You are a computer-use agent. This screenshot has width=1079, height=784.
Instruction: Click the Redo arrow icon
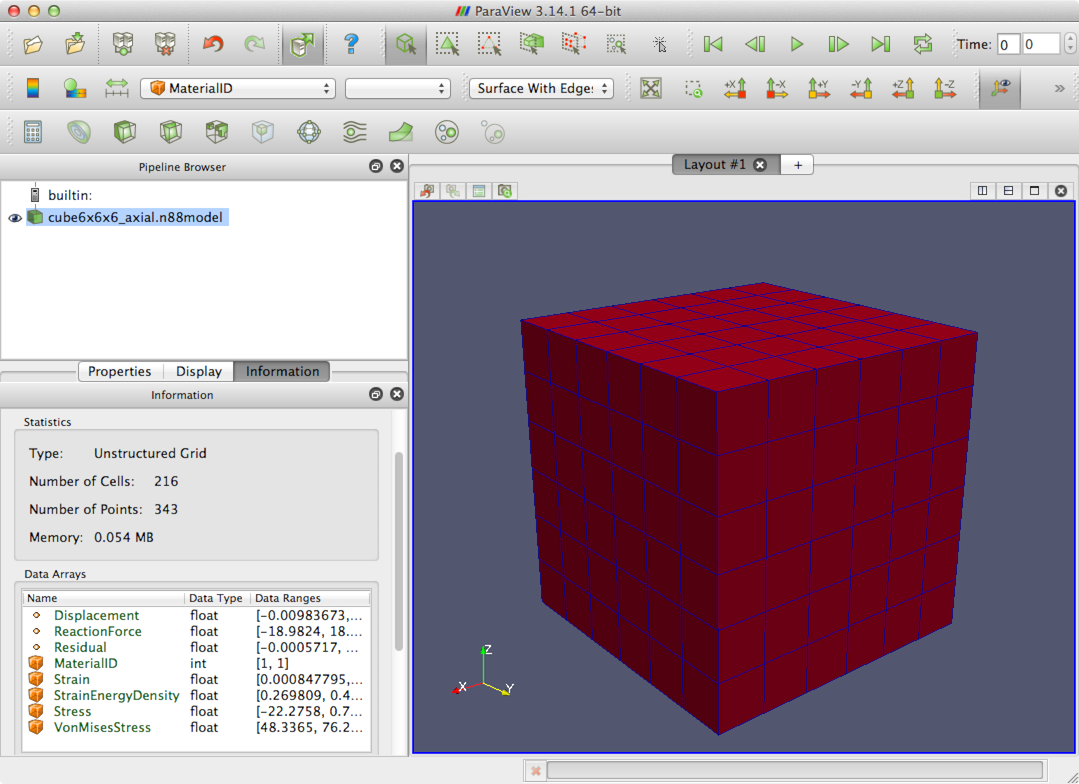point(255,44)
